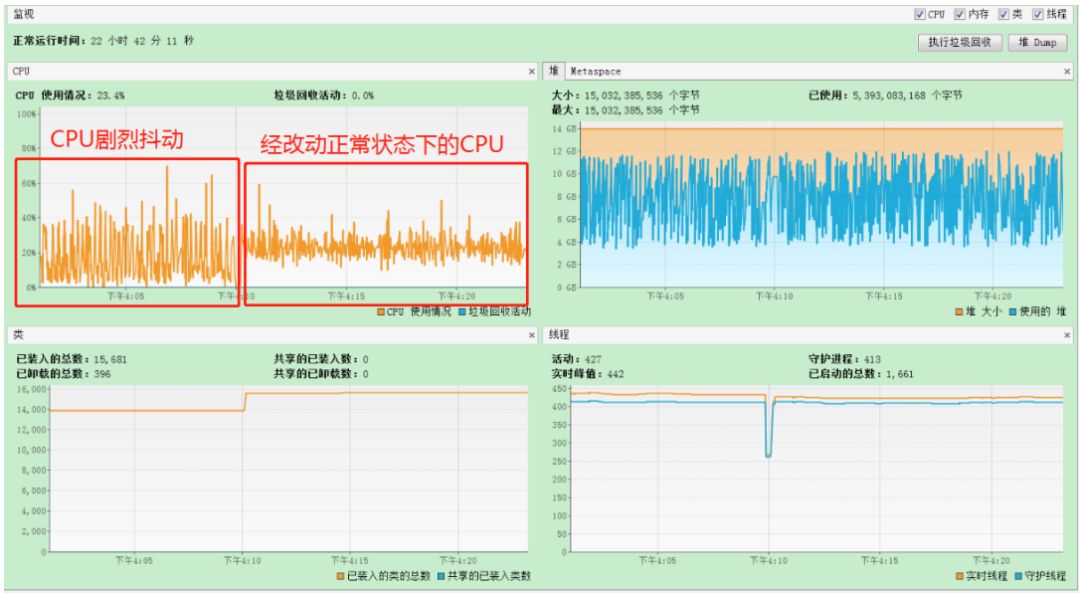Click the 已卸载的总数 396 value

tap(102, 374)
